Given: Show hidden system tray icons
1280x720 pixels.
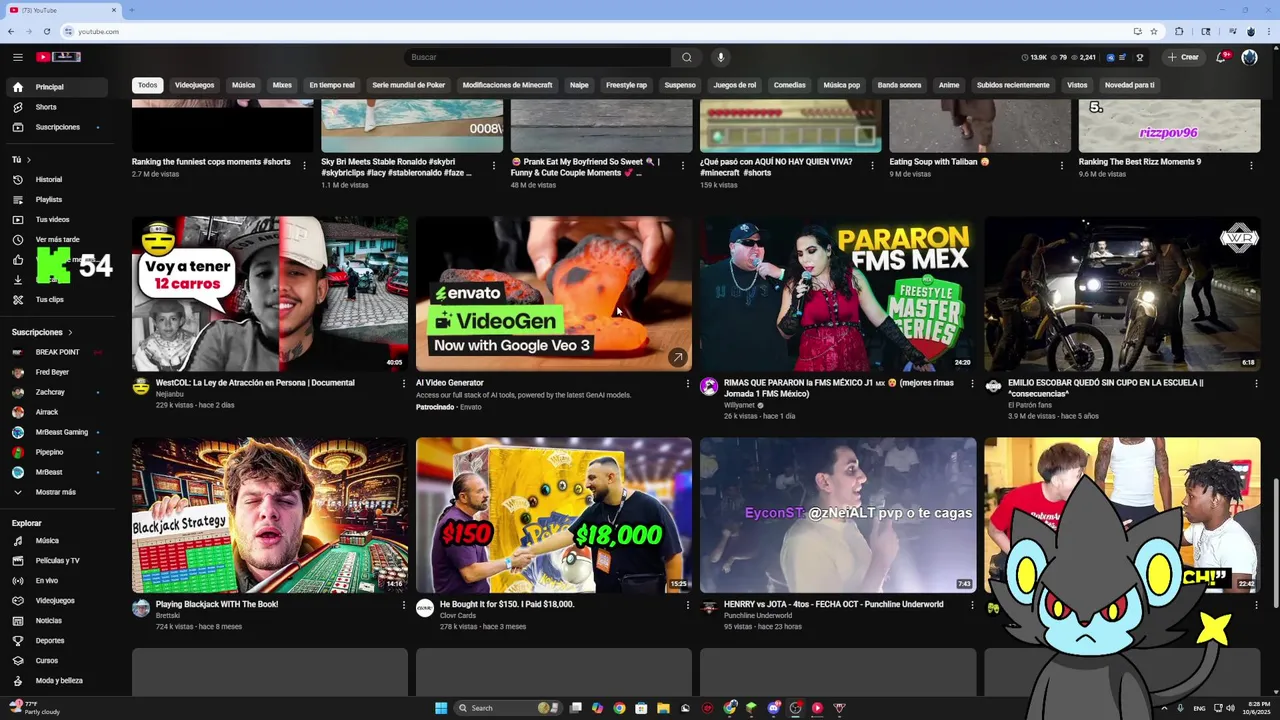Looking at the screenshot, I should click(1163, 708).
